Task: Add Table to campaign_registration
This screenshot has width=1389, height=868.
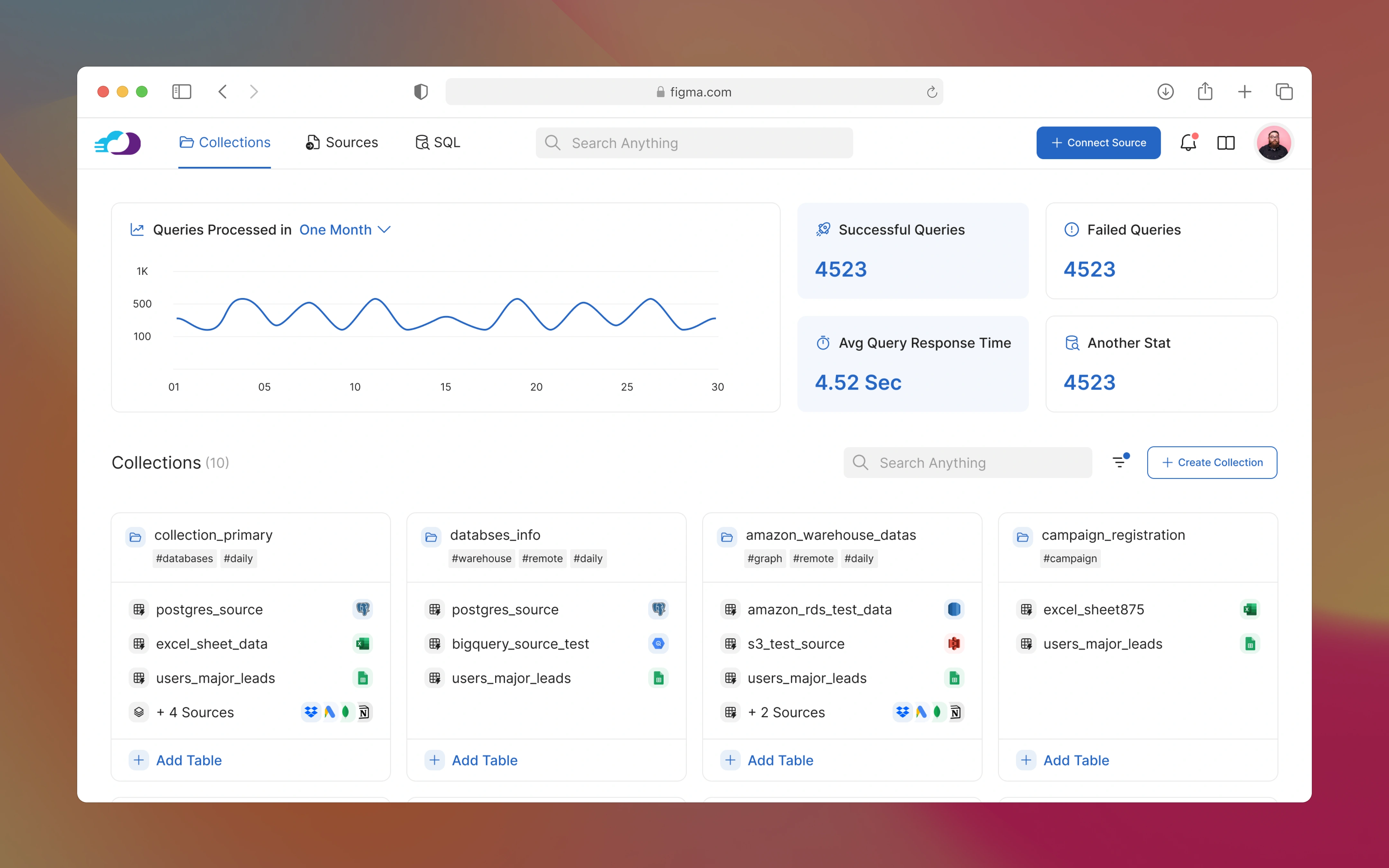Action: pyautogui.click(x=1062, y=760)
